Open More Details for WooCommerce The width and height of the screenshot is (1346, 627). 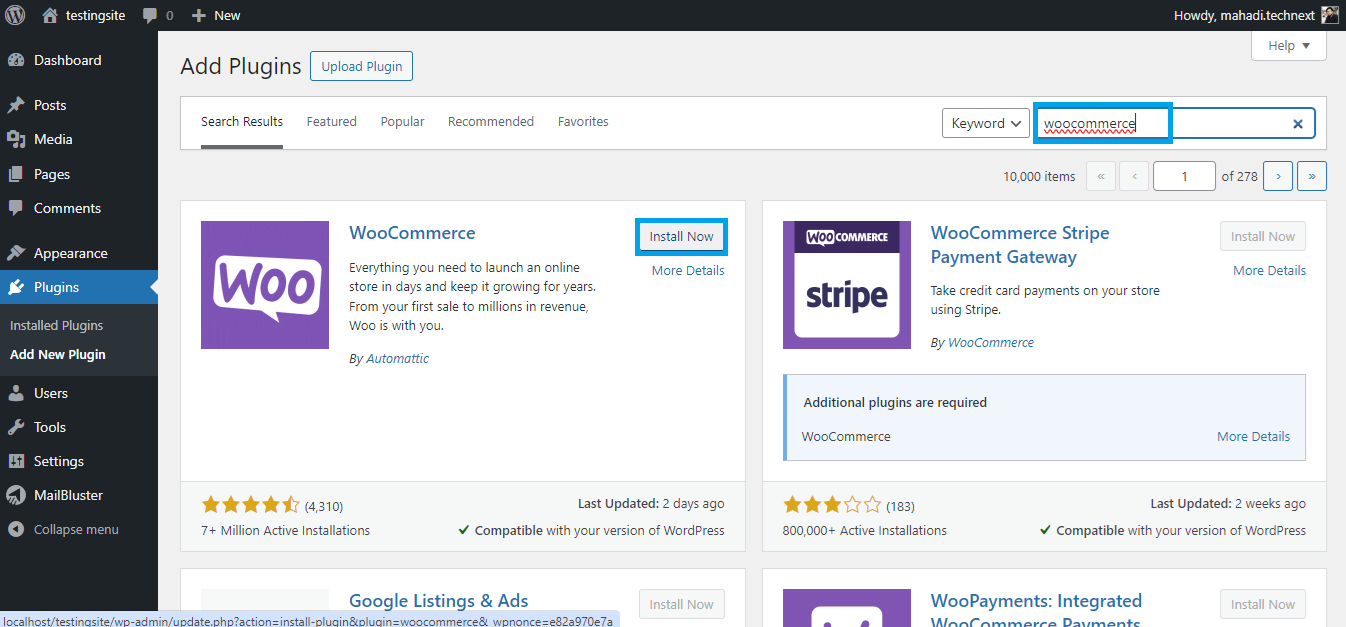coord(688,271)
